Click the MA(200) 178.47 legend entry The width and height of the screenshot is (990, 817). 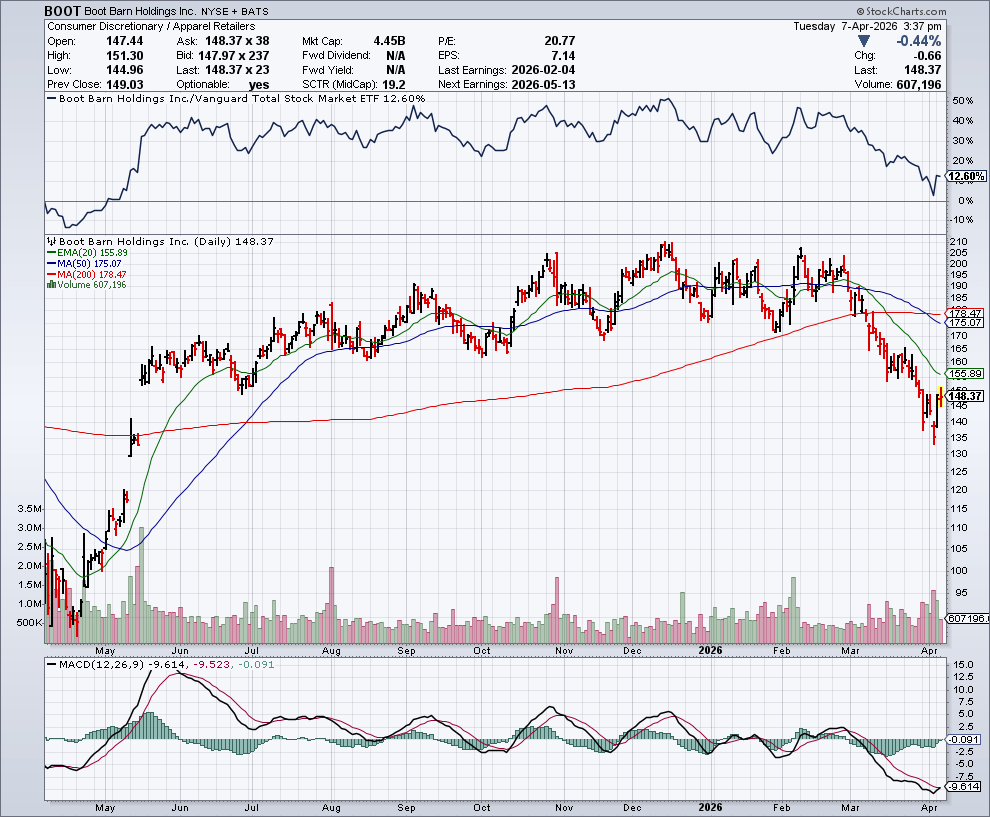pos(86,274)
